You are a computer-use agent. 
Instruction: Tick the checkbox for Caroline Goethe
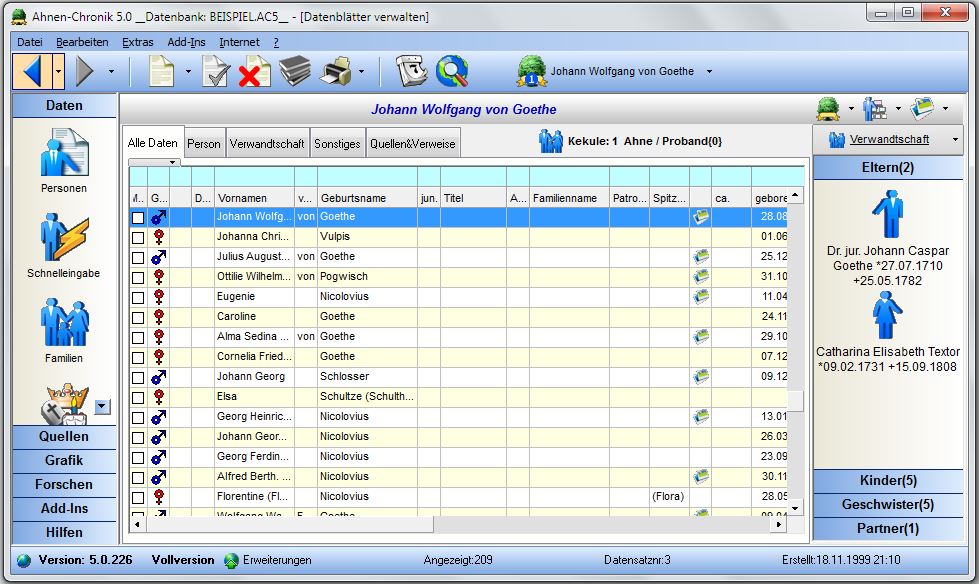138,318
